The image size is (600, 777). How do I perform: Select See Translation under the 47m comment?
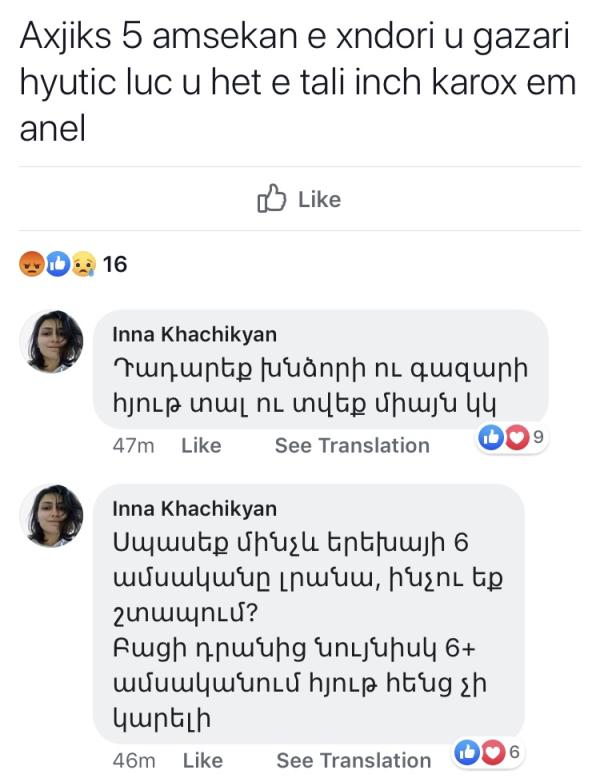coord(352,445)
